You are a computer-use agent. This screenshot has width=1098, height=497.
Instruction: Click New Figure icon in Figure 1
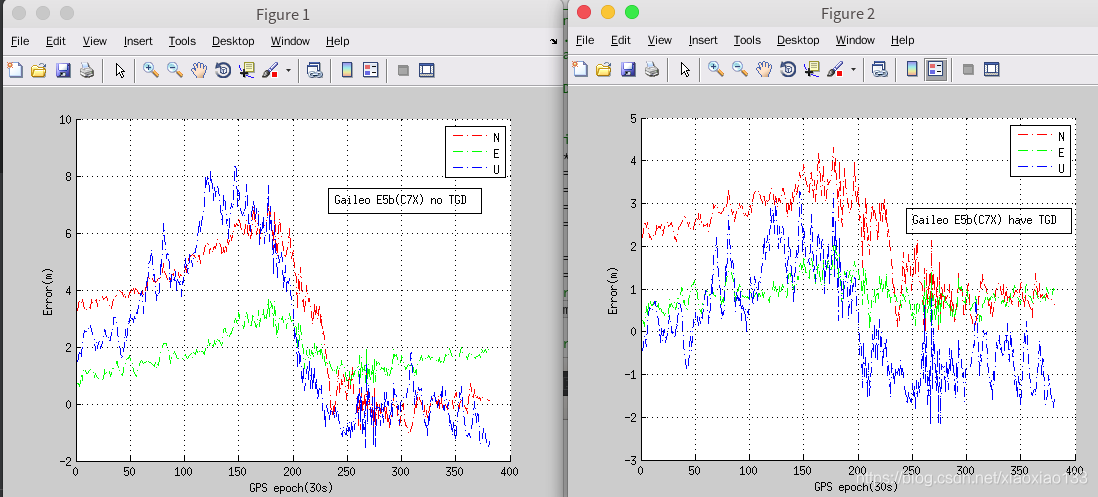[15, 69]
